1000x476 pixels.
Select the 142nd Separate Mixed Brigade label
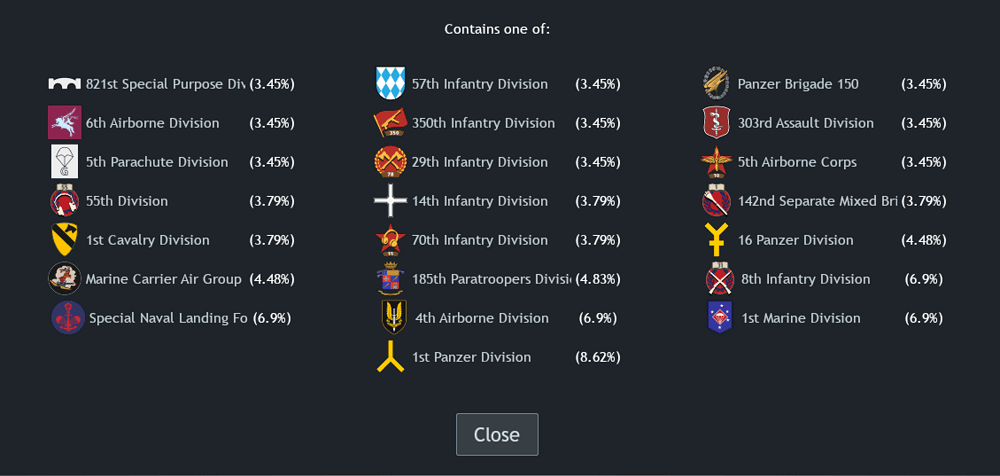818,201
